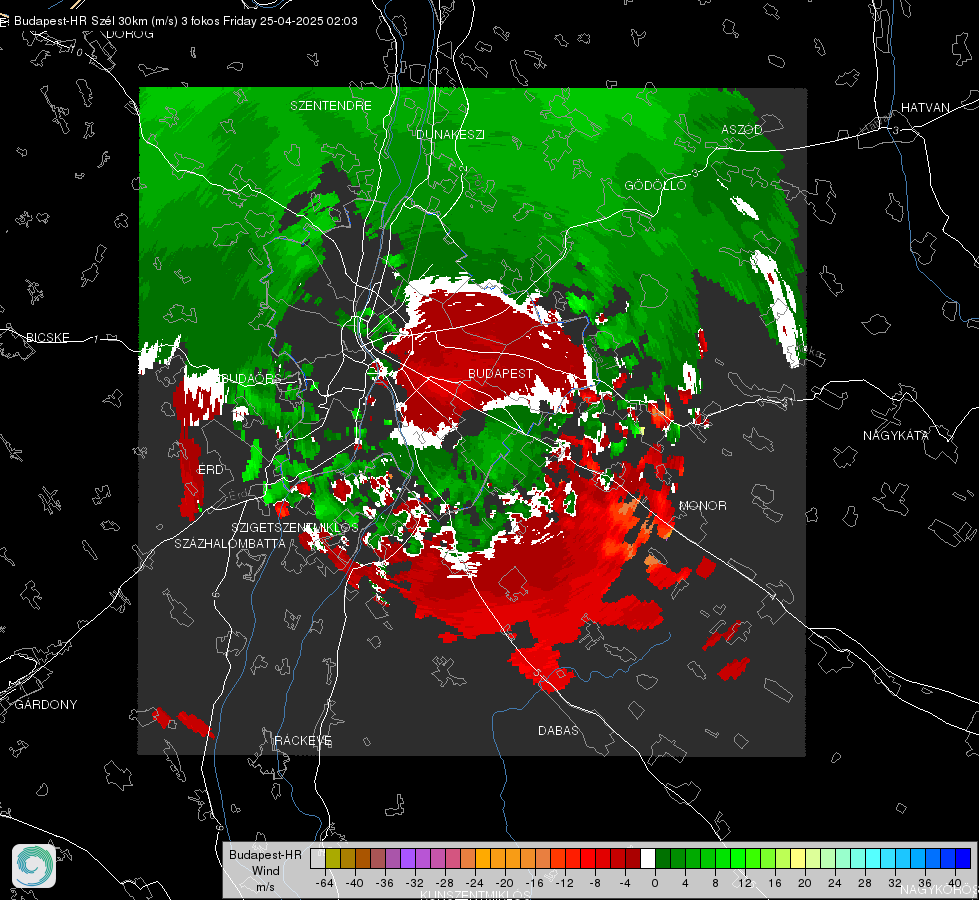This screenshot has height=900, width=979.
Task: Click the 16 value on the legend scale
Action: [775, 883]
